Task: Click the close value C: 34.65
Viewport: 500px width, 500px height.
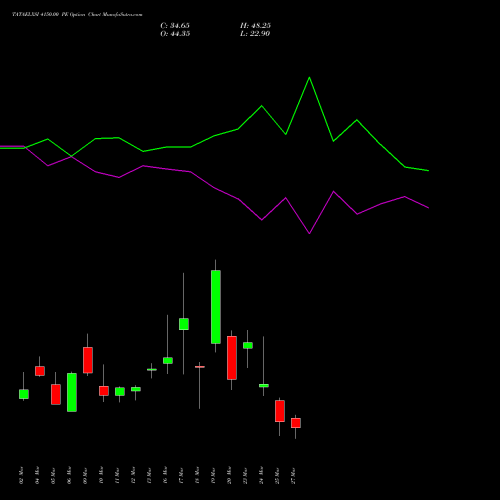Action: pyautogui.click(x=175, y=26)
